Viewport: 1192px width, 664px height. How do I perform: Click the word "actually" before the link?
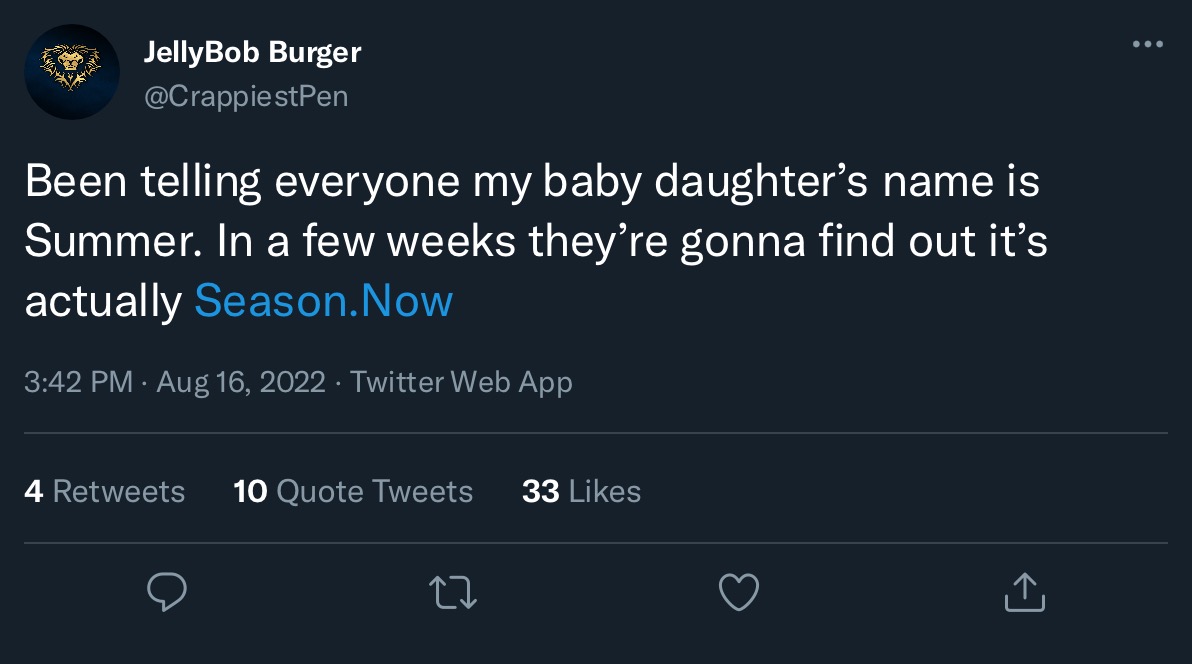pyautogui.click(x=102, y=300)
